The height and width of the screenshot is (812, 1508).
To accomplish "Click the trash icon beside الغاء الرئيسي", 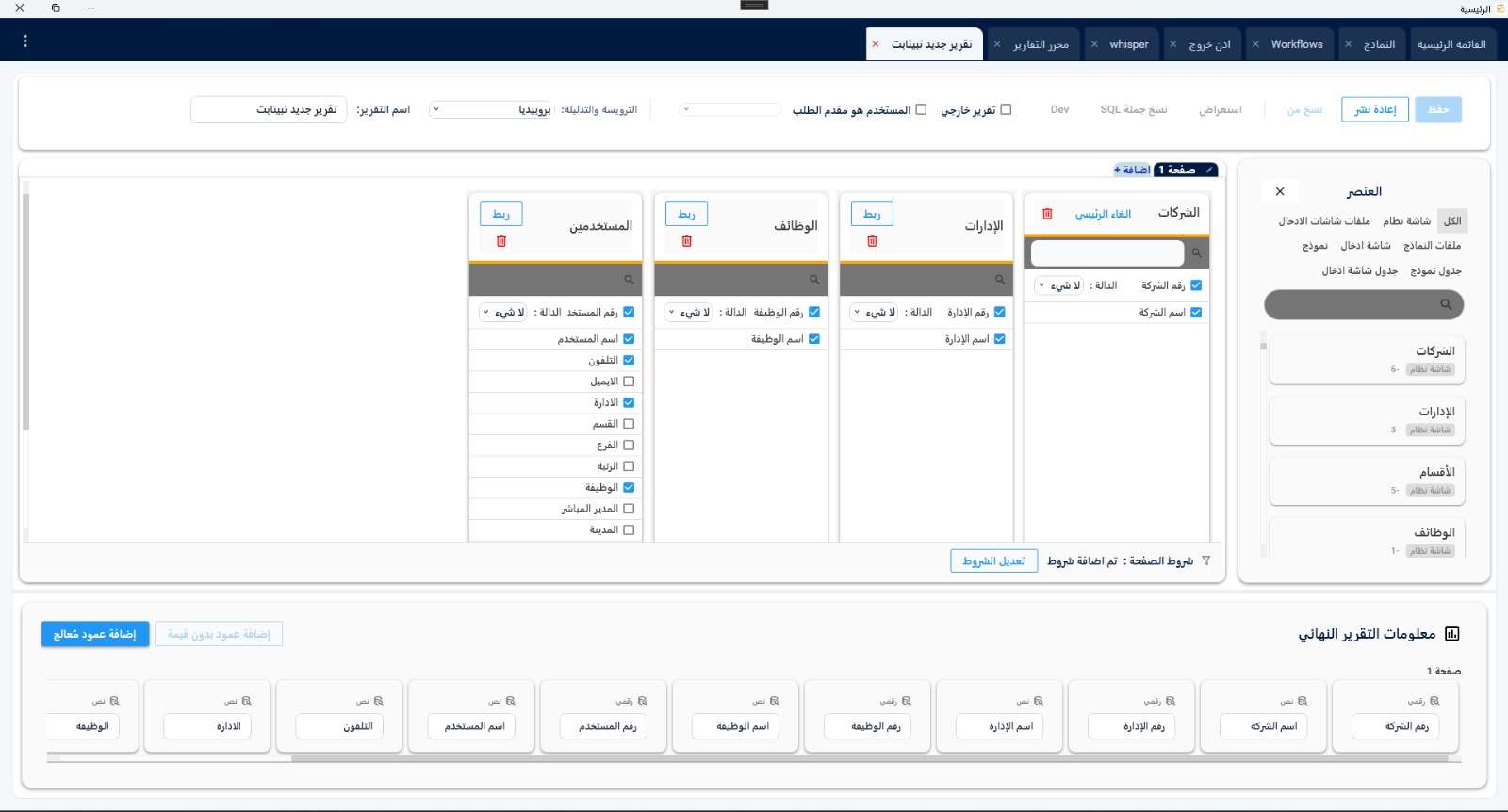I will click(x=1047, y=214).
